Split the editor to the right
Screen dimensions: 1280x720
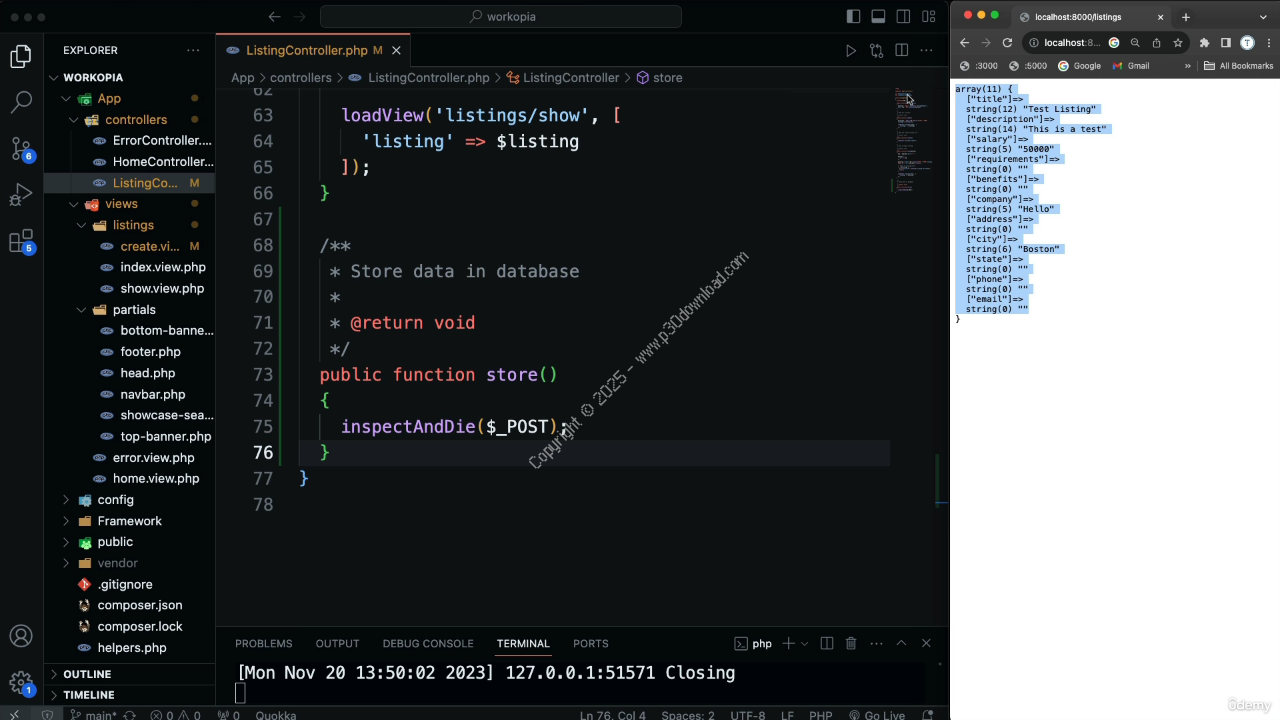[x=901, y=50]
